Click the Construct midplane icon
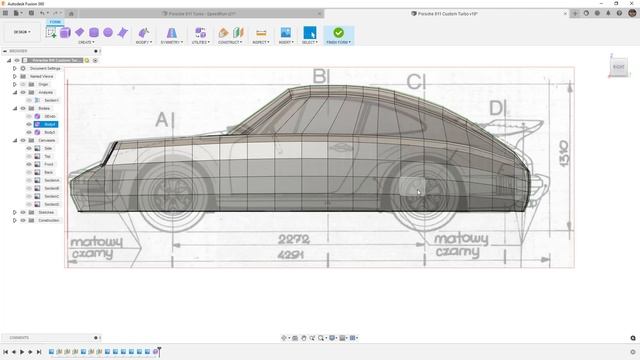Image resolution: width=640 pixels, height=360 pixels. pyautogui.click(x=238, y=33)
